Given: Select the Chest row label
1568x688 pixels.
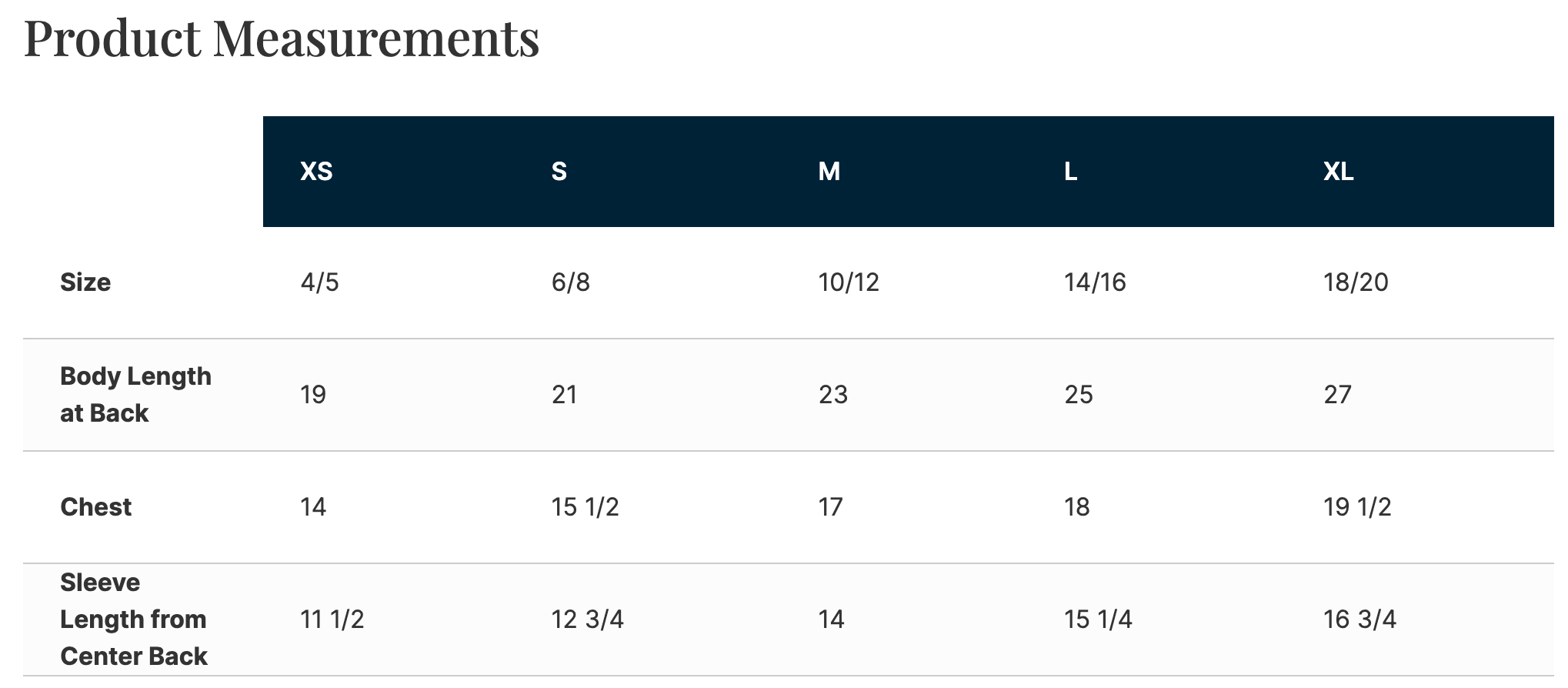Looking at the screenshot, I should tap(96, 507).
